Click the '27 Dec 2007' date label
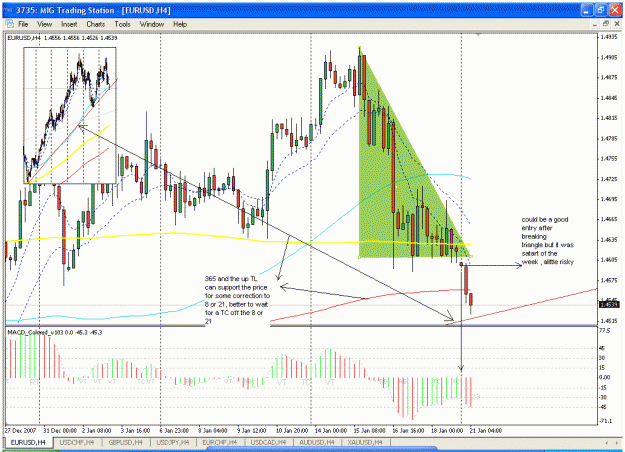 point(20,430)
